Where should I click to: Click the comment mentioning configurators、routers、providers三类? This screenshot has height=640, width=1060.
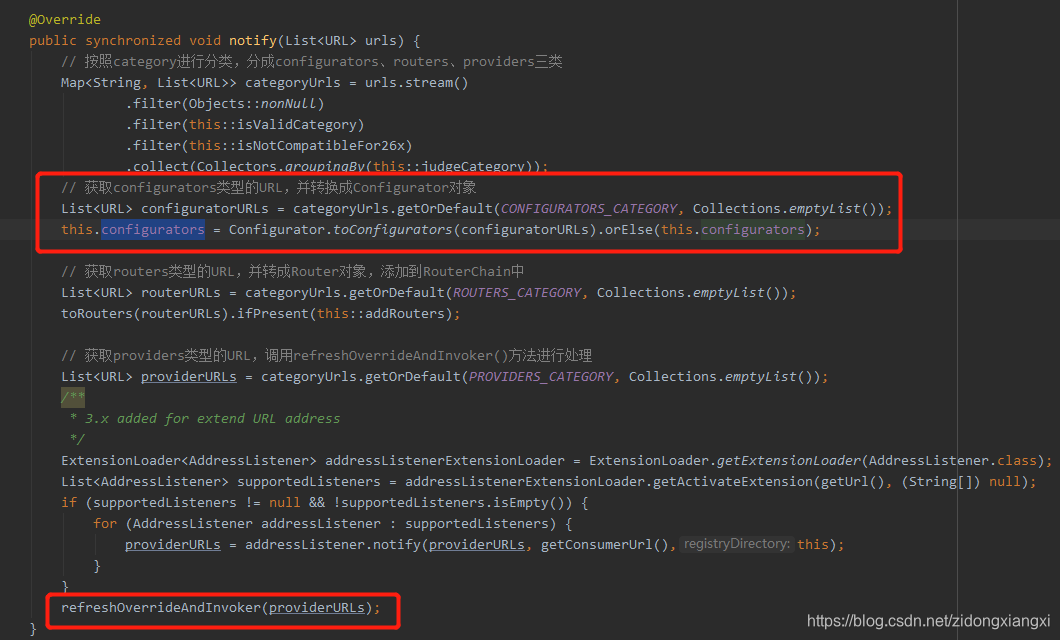pos(312,61)
